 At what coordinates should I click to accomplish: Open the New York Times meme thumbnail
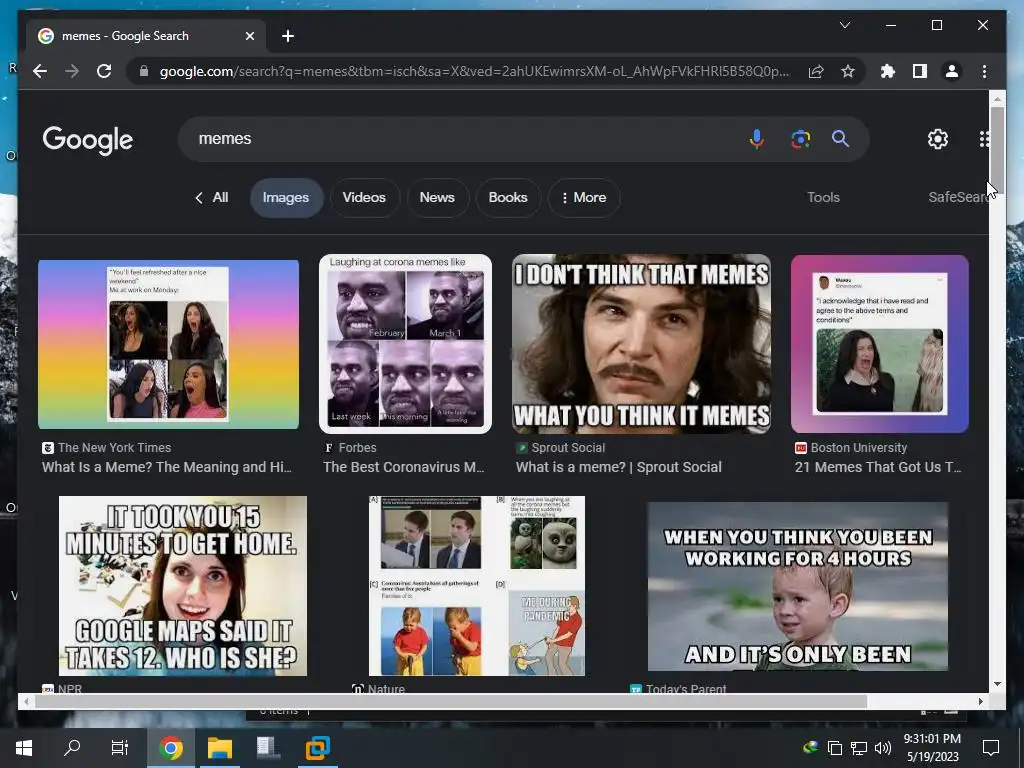tap(168, 344)
